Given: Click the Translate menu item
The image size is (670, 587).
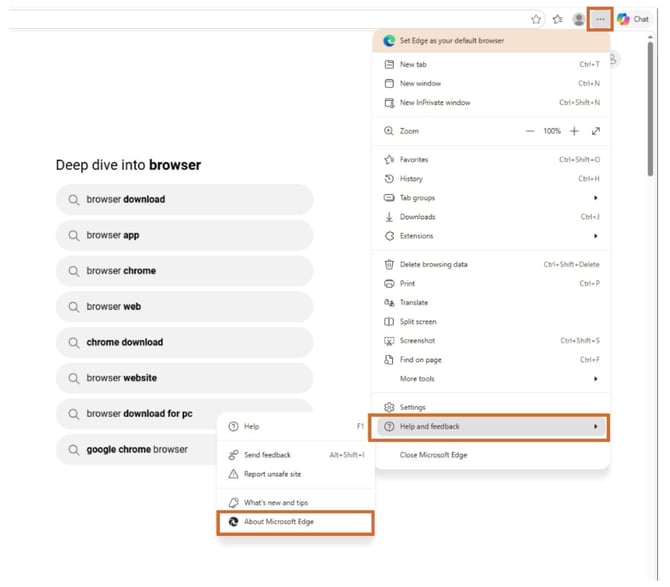Looking at the screenshot, I should 491,302.
